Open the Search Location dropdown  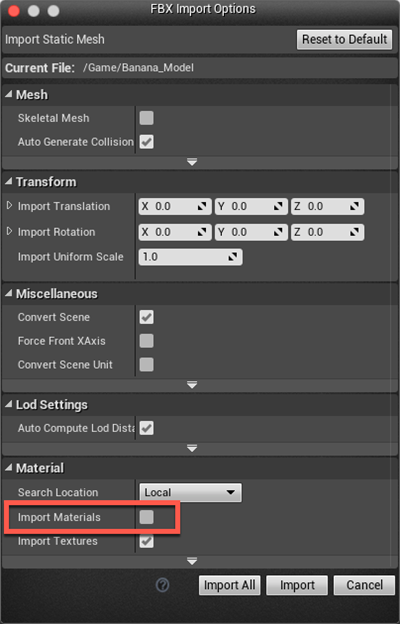coord(190,492)
